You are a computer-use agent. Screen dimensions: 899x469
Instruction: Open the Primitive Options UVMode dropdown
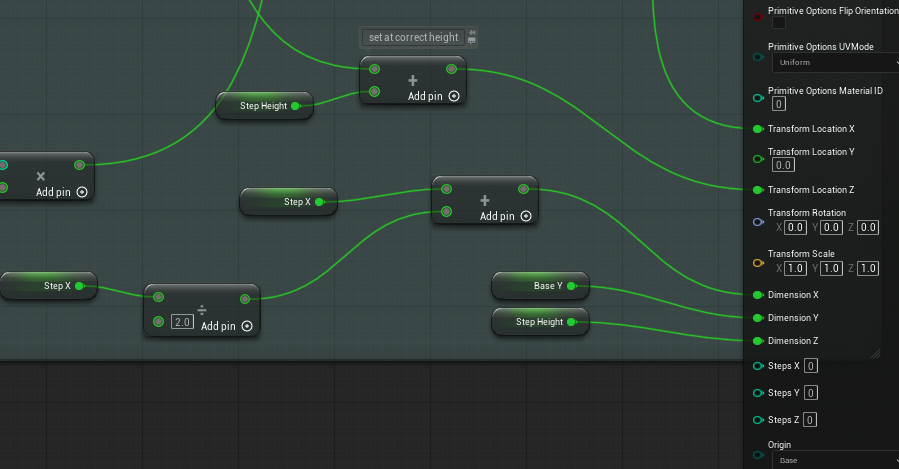pos(834,62)
